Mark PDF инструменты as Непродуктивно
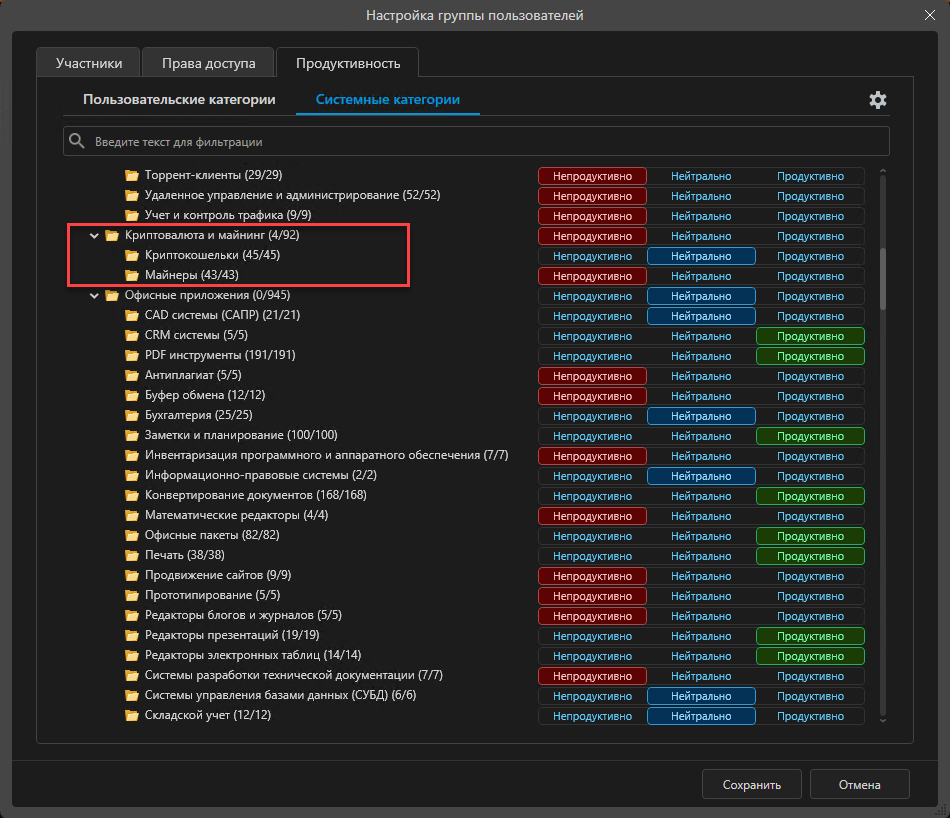Viewport: 950px width, 818px height. click(593, 356)
